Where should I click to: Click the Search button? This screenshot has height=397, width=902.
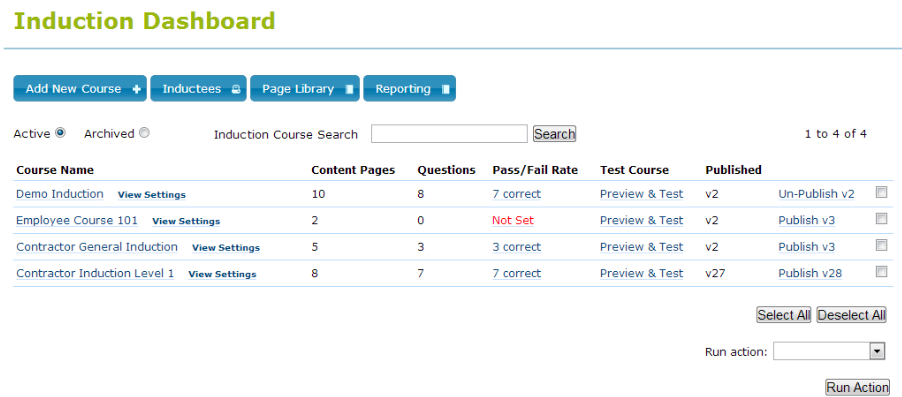[x=555, y=134]
